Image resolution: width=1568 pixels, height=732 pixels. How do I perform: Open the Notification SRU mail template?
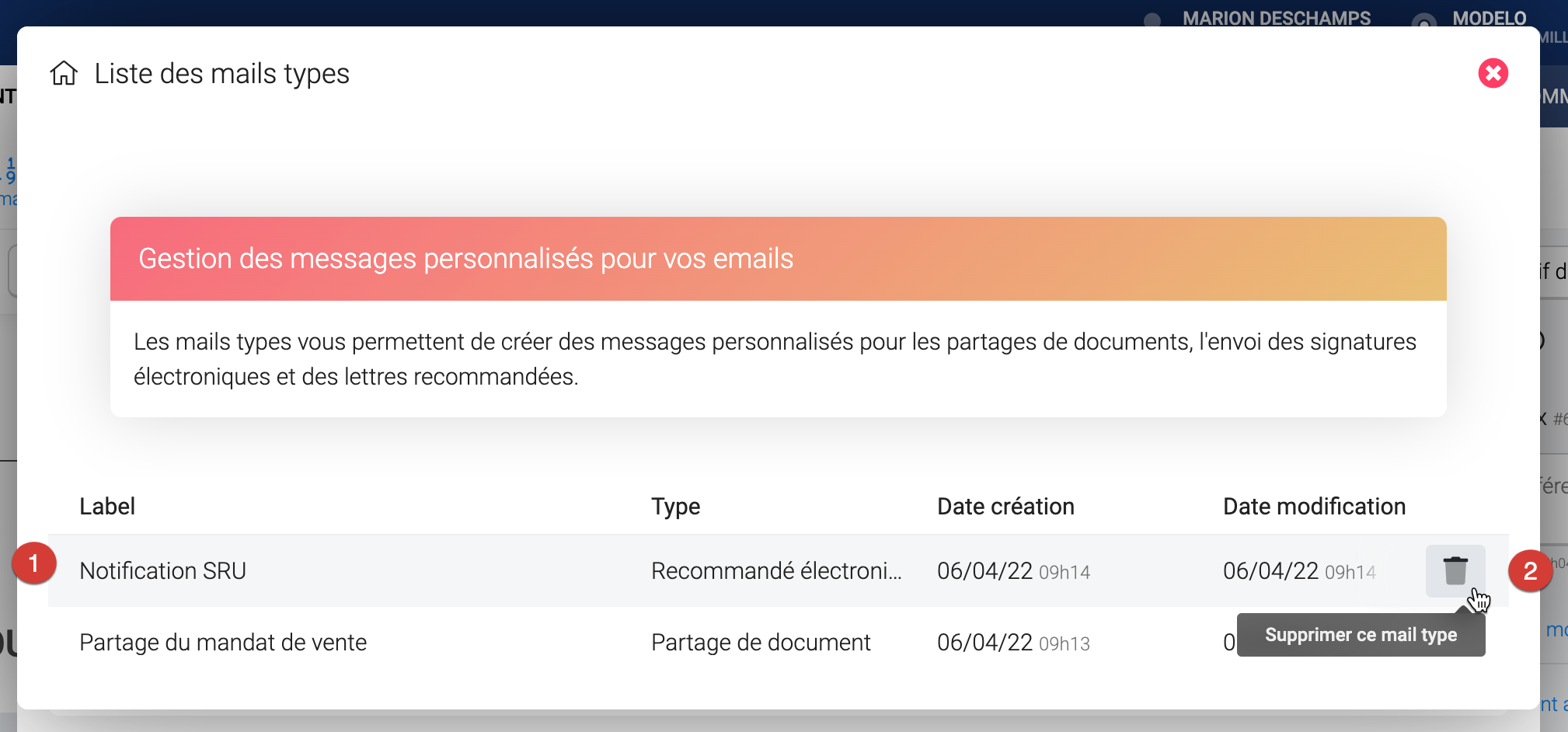pyautogui.click(x=162, y=571)
